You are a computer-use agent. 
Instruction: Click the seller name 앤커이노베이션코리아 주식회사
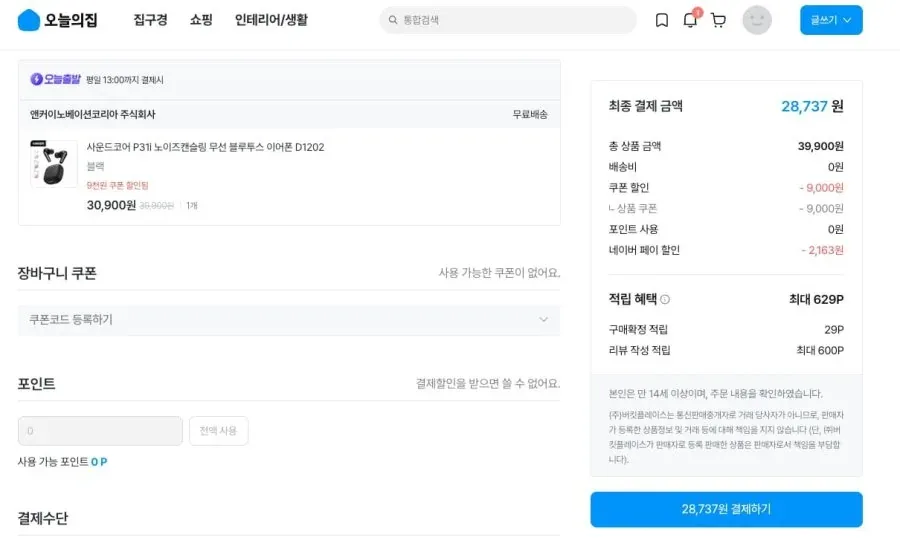pyautogui.click(x=92, y=114)
